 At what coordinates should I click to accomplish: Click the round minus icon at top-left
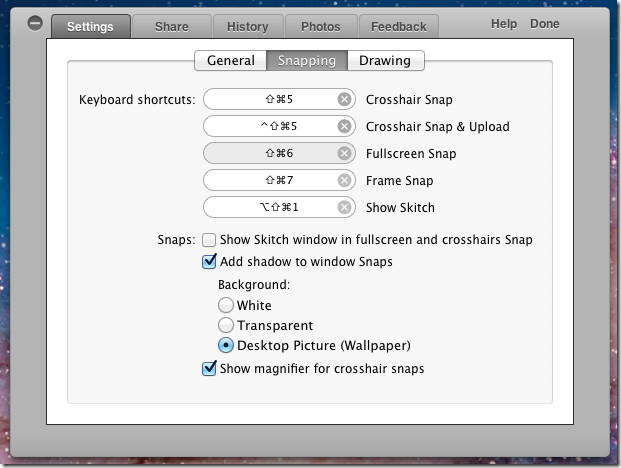(35, 23)
